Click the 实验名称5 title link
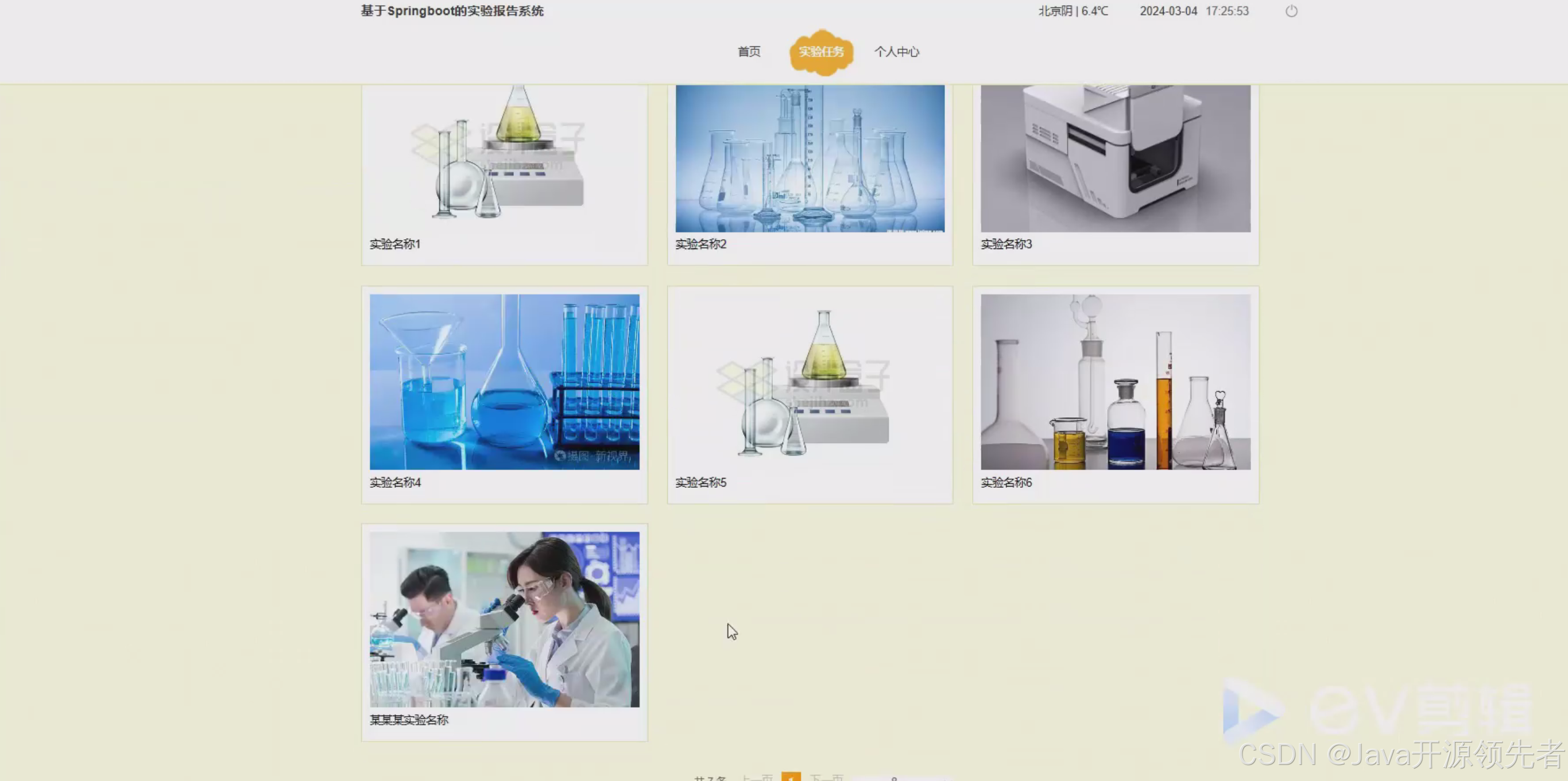This screenshot has width=1568, height=781. (x=700, y=483)
